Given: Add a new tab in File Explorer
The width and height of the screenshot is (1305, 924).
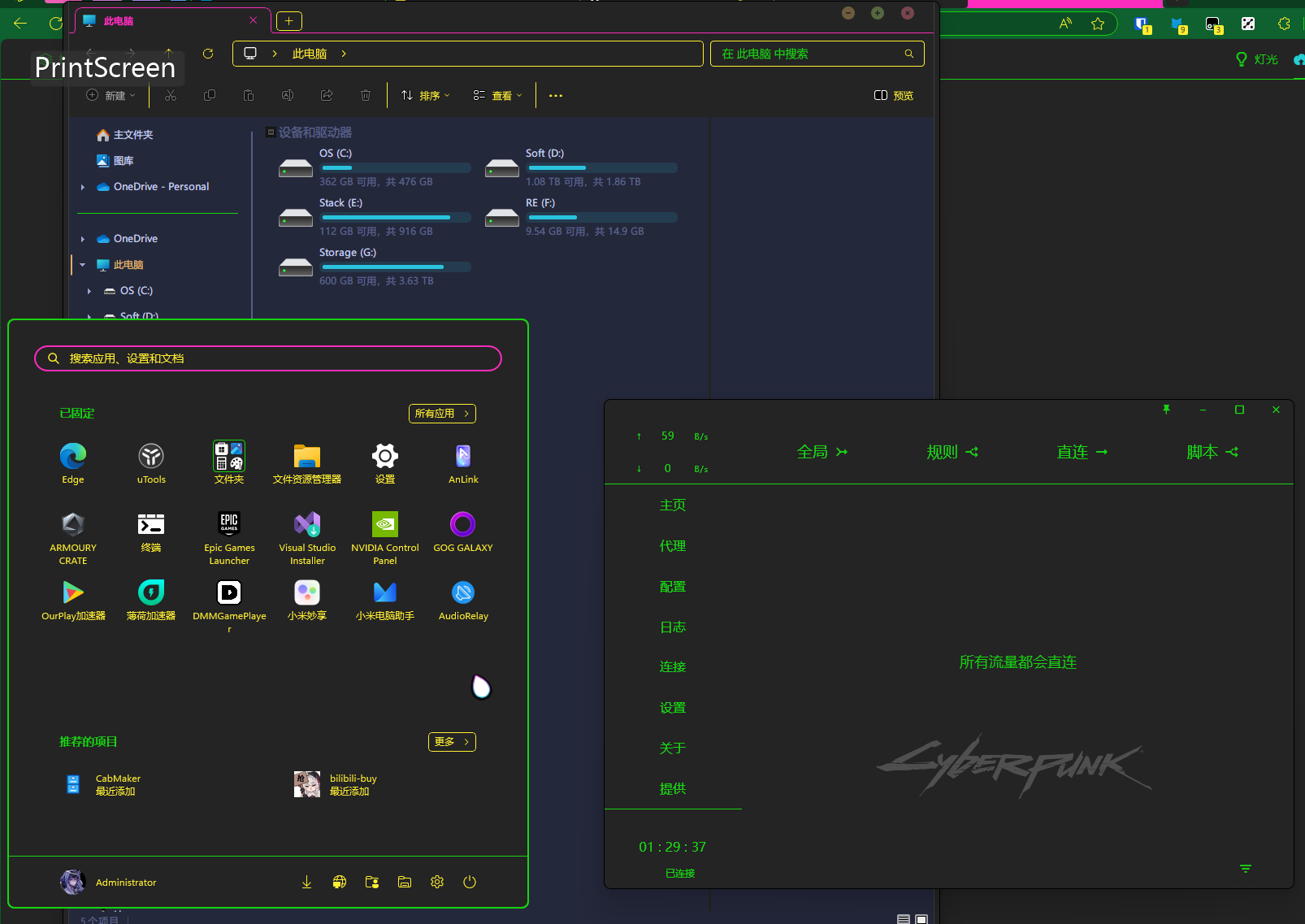Looking at the screenshot, I should [x=289, y=21].
